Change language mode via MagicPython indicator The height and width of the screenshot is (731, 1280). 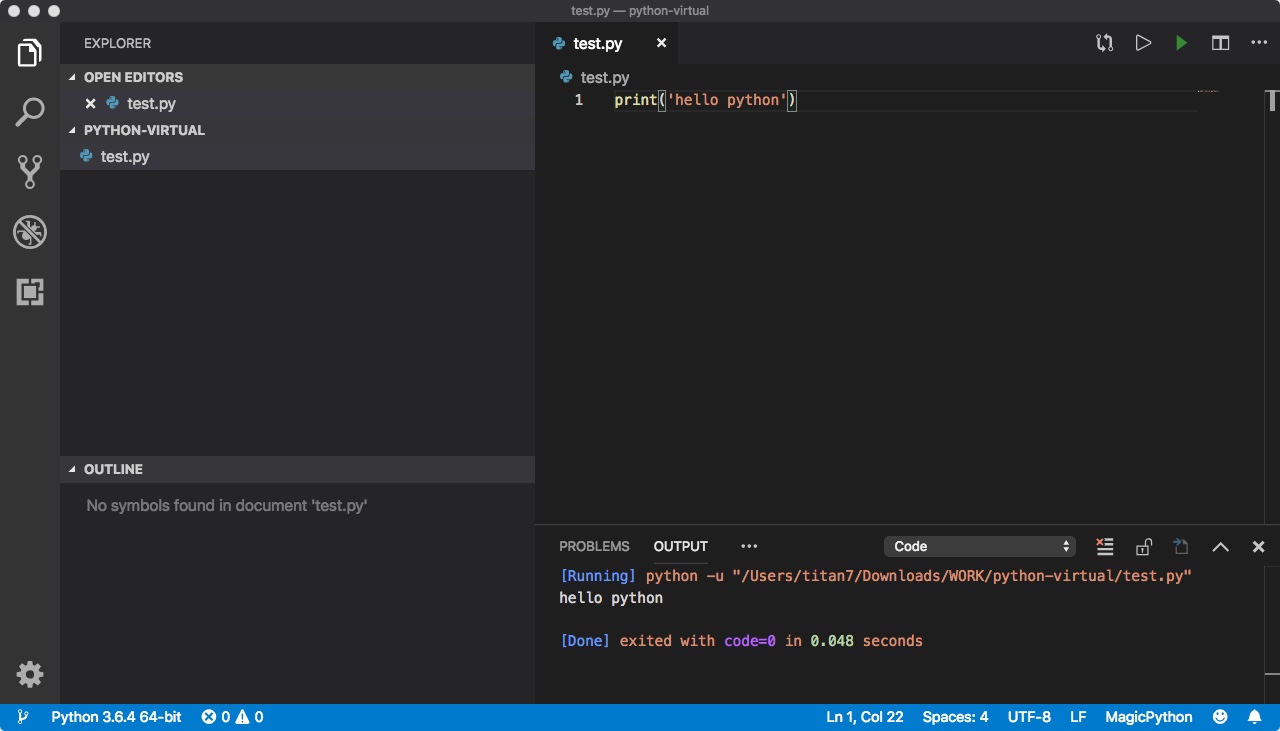point(1148,716)
